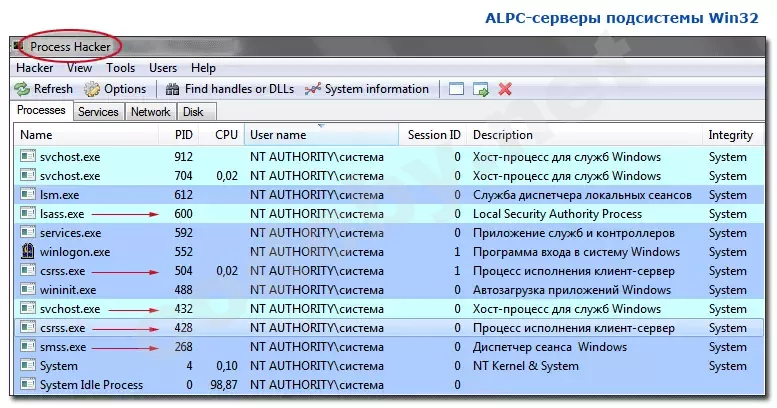Screen dimensions: 777x408
Task: Switch to the Network tab
Action: (150, 112)
